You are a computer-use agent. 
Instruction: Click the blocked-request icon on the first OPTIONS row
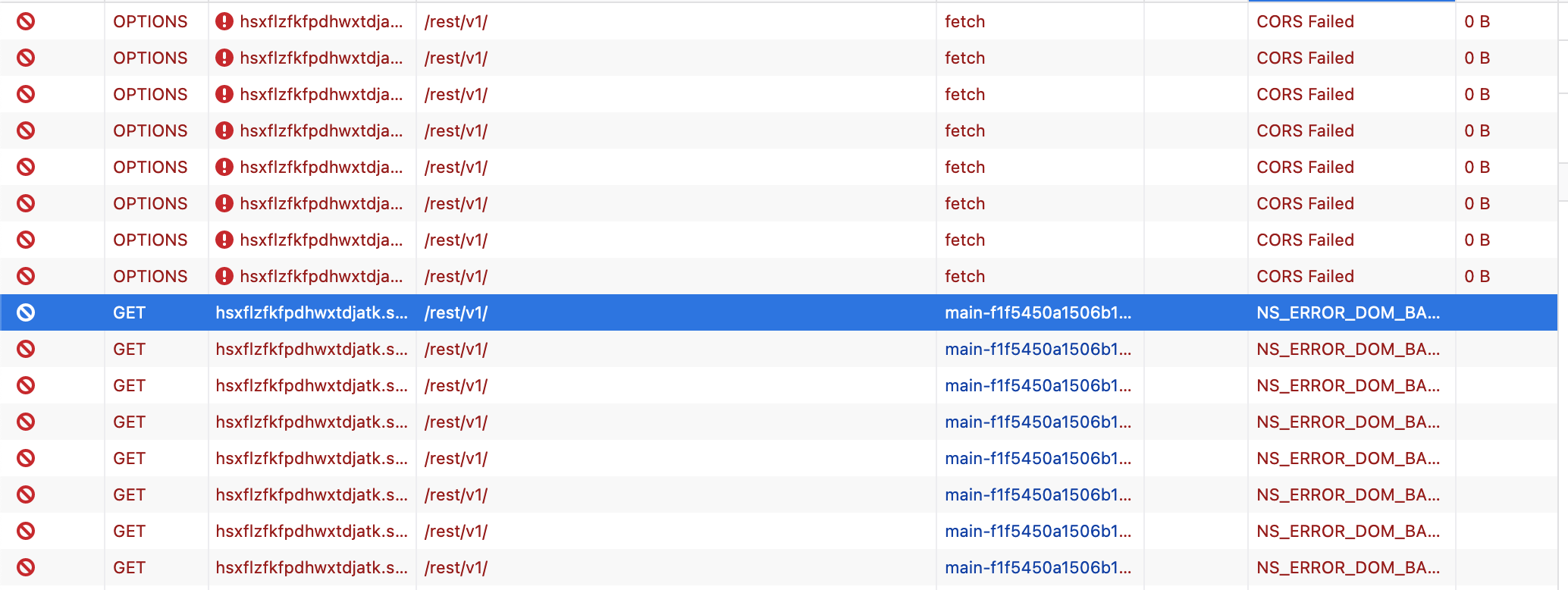click(27, 21)
